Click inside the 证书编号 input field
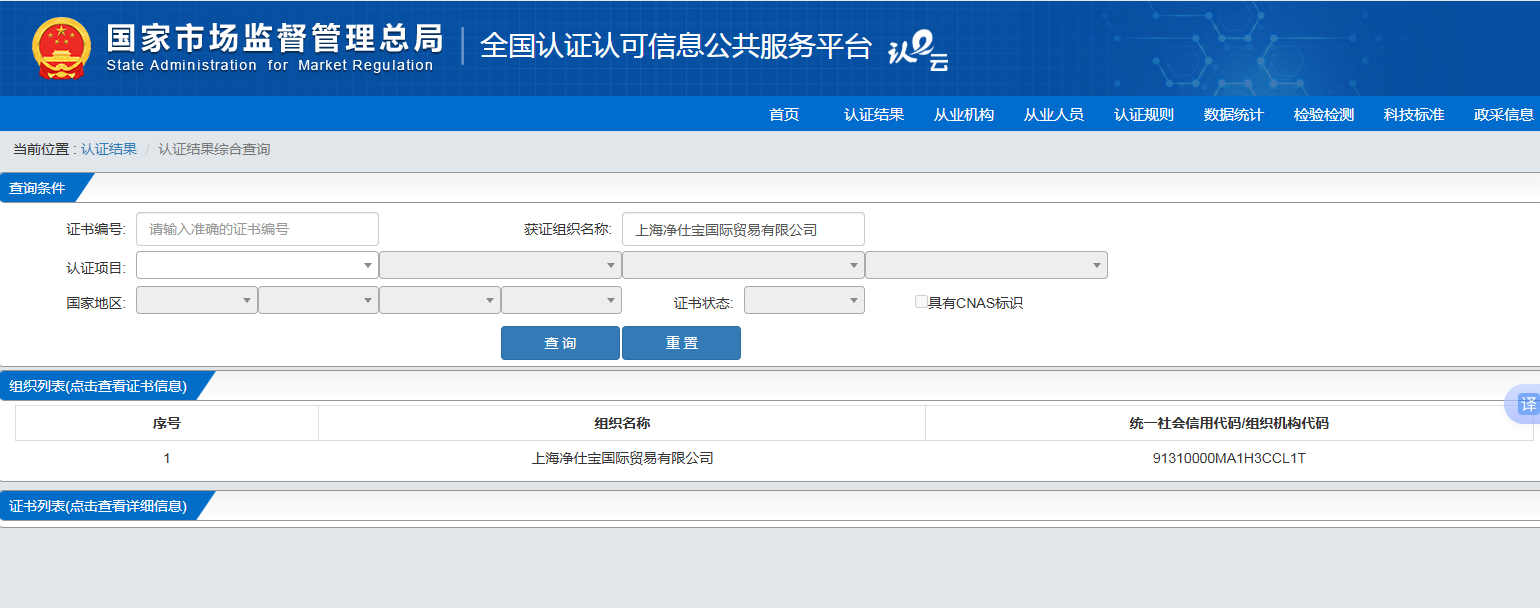 pos(257,229)
